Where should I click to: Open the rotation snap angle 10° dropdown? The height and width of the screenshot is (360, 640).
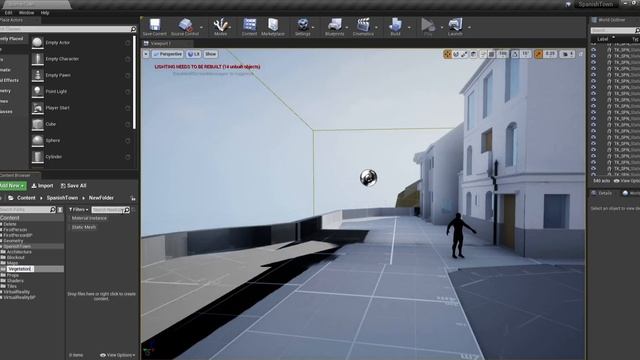click(526, 54)
